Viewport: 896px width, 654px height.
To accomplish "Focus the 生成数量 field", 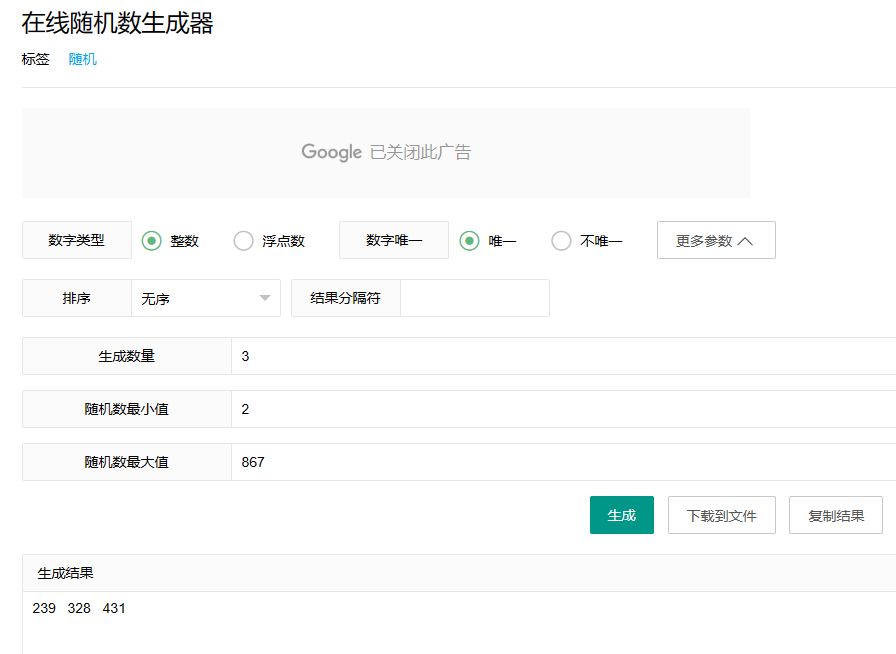I will click(560, 356).
